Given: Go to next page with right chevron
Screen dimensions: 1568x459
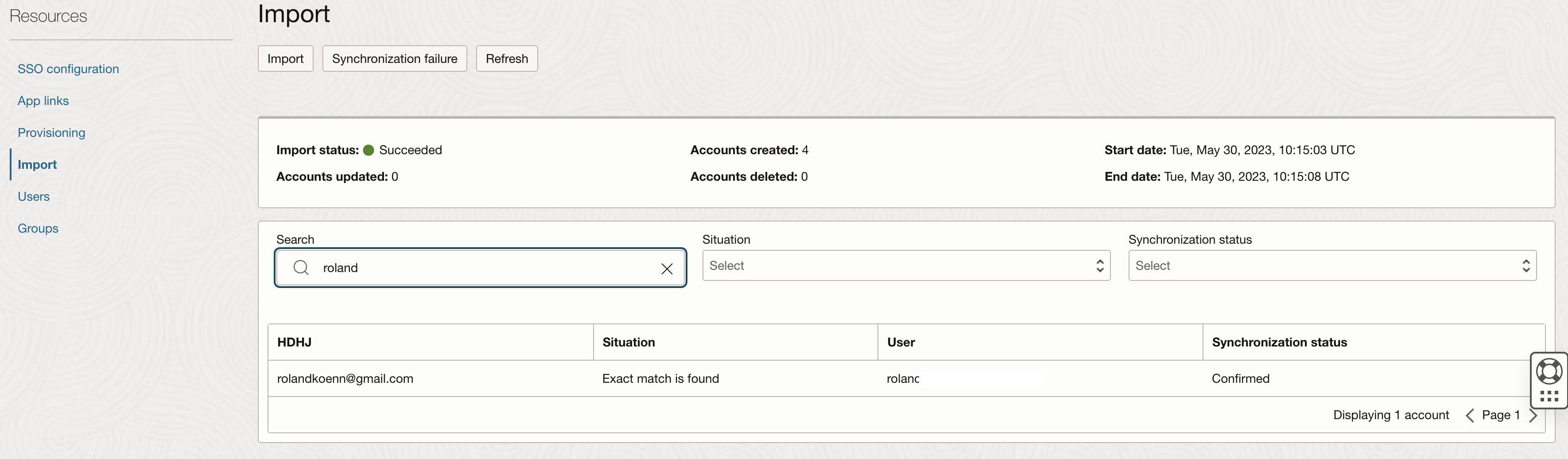Looking at the screenshot, I should click(1533, 415).
